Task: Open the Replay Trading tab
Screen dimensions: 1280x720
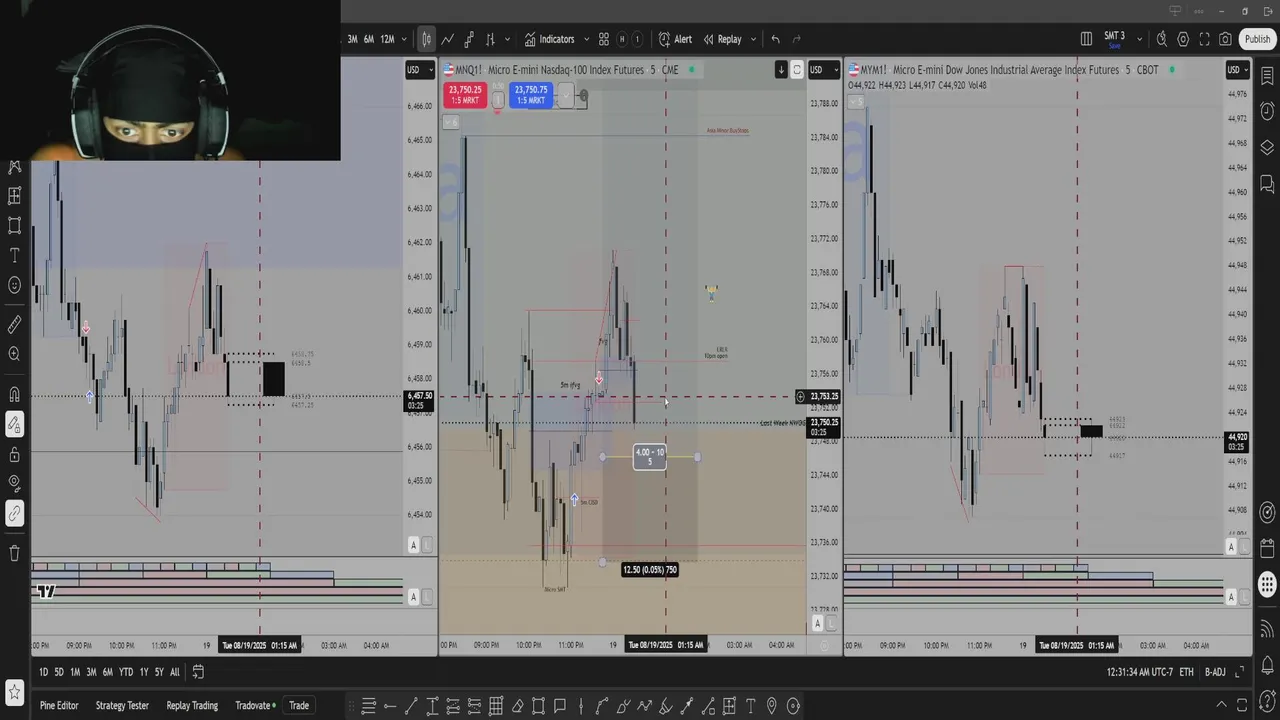Action: [192, 705]
